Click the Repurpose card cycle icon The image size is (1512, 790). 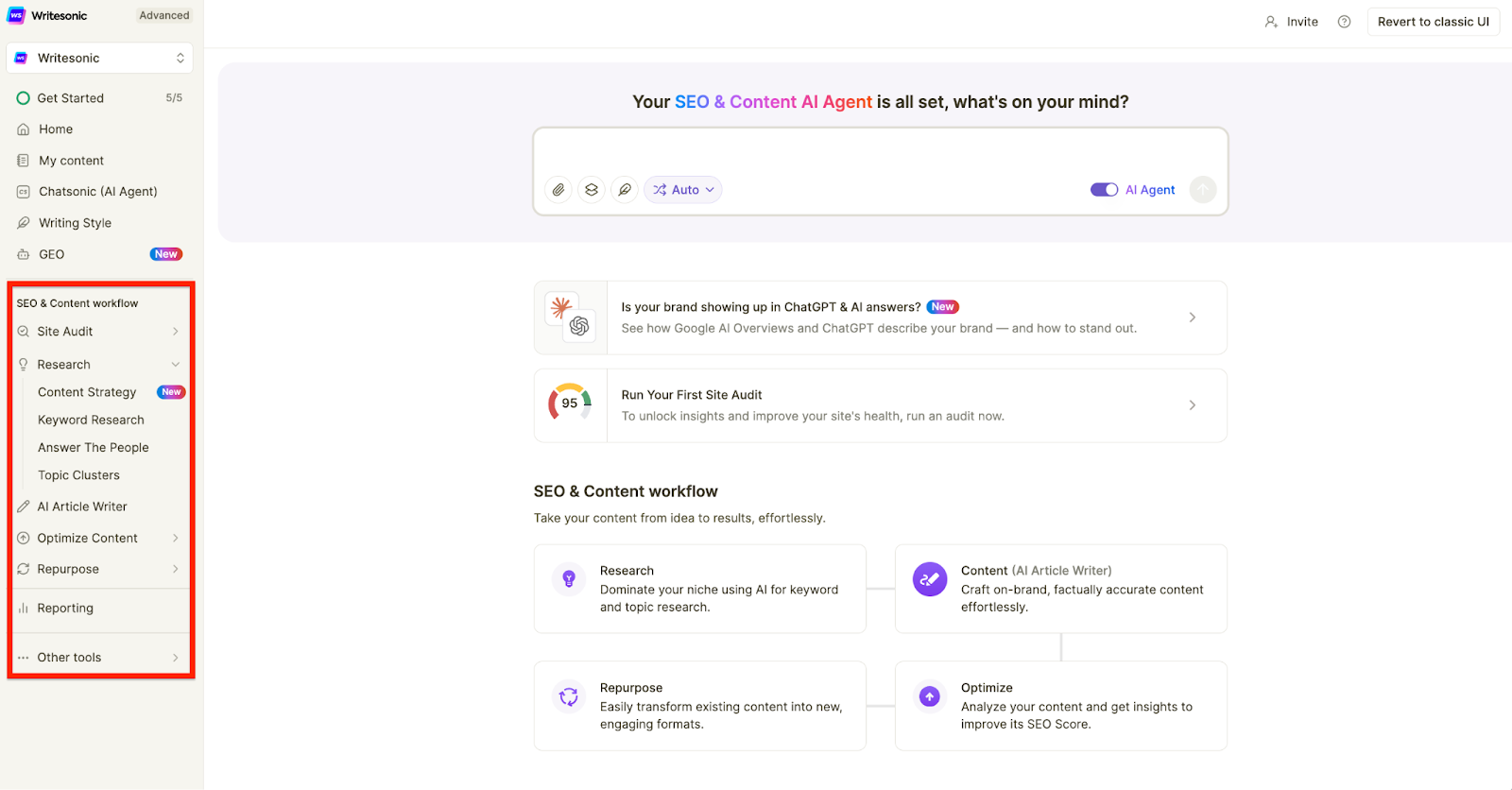569,696
